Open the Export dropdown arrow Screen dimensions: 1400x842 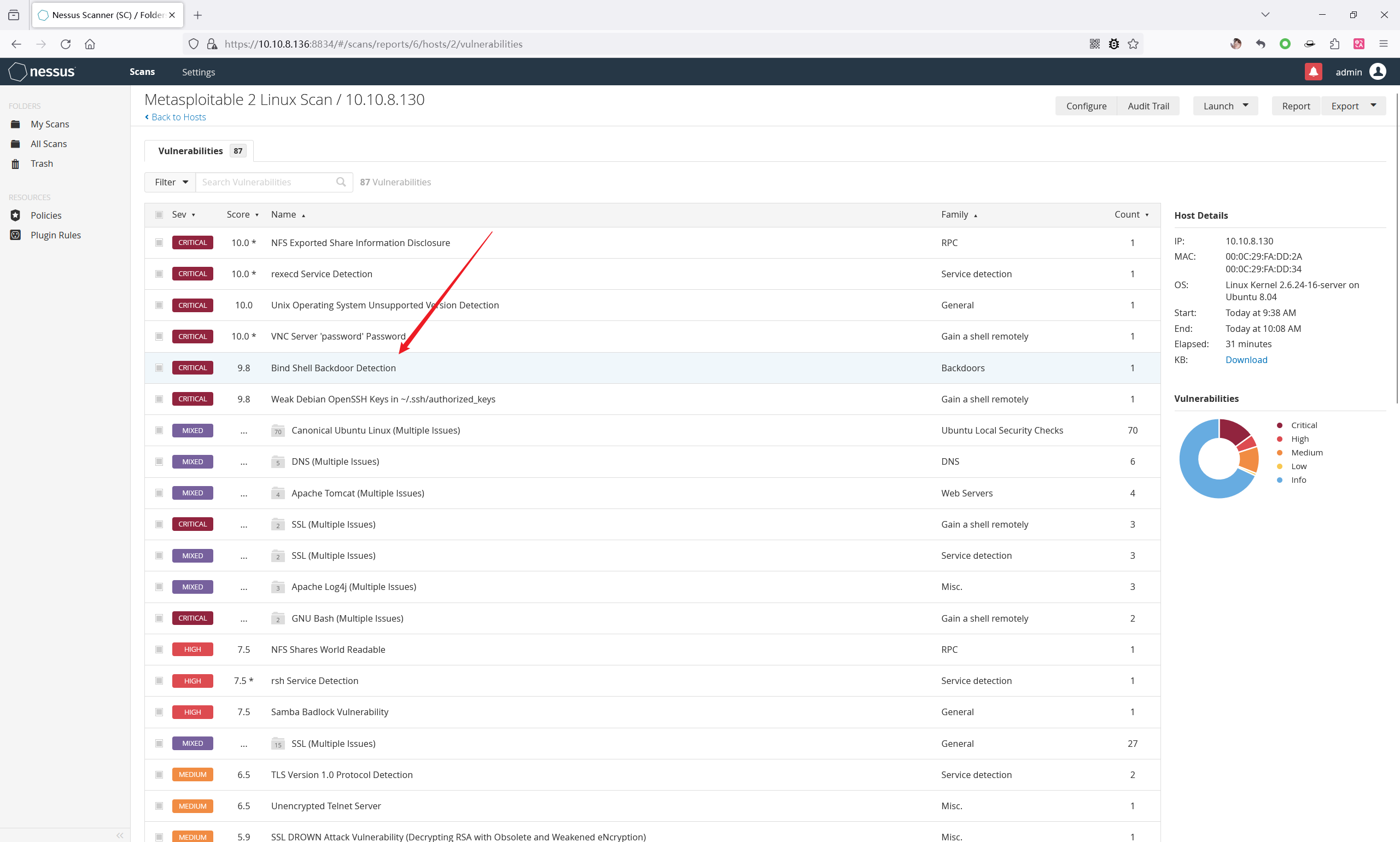click(1373, 106)
